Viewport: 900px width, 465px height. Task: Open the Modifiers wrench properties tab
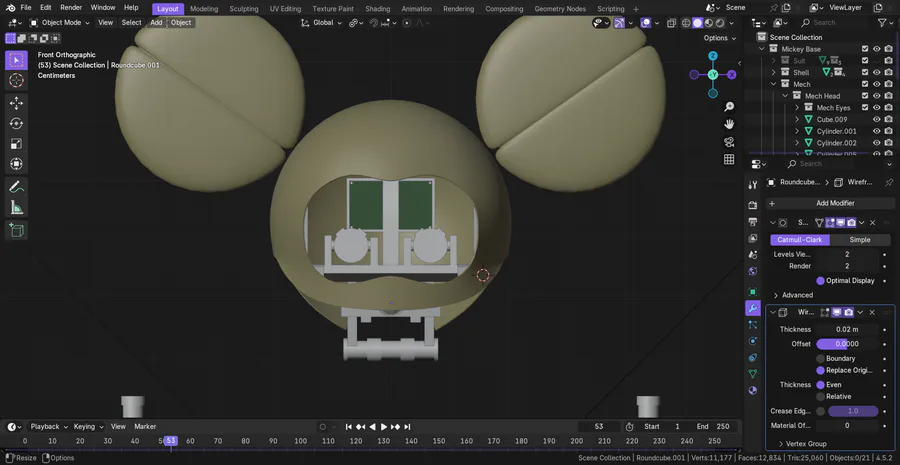tap(753, 308)
